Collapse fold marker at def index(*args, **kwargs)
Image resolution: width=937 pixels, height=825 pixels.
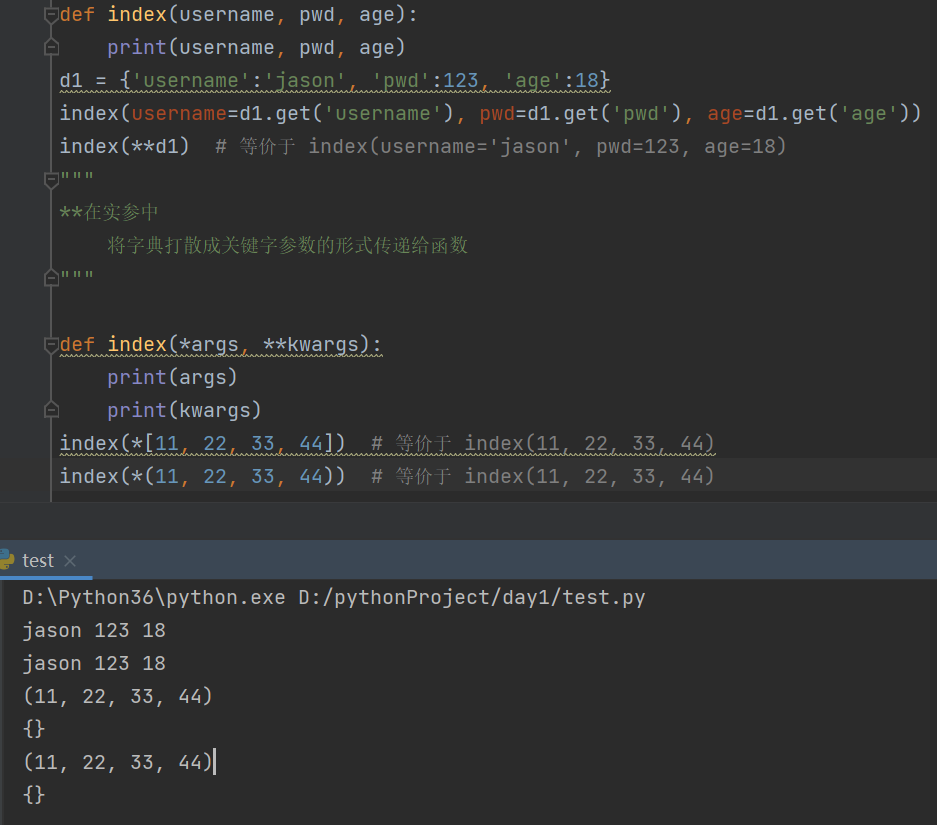coord(51,345)
